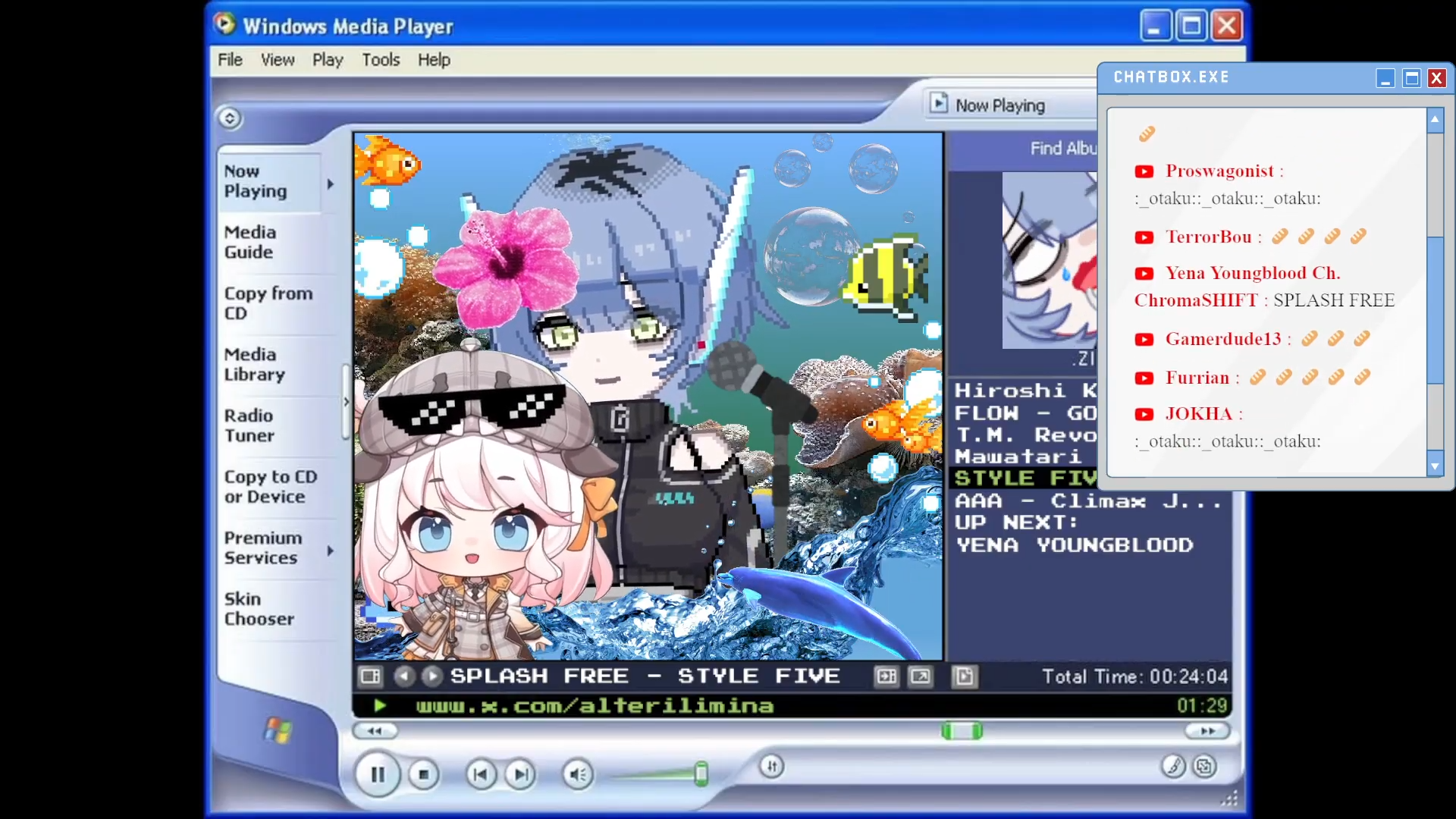Open Radio Tuner in the sidebar
The width and height of the screenshot is (1456, 819).
pyautogui.click(x=278, y=426)
